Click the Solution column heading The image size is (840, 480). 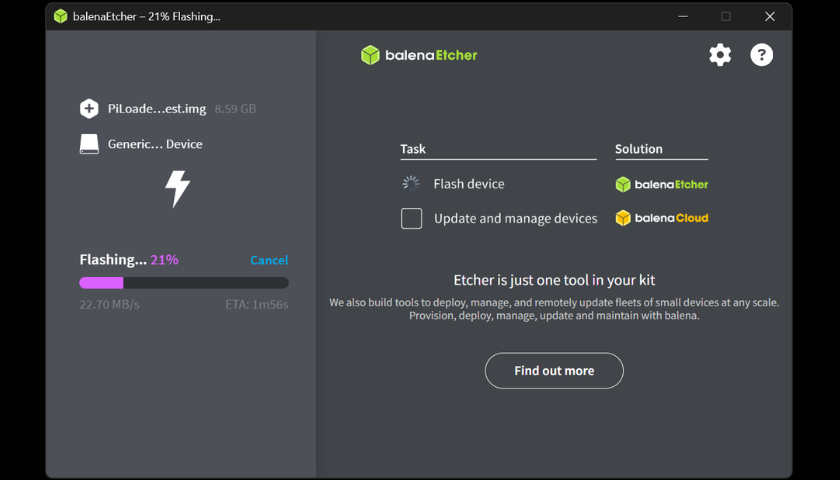pos(639,149)
